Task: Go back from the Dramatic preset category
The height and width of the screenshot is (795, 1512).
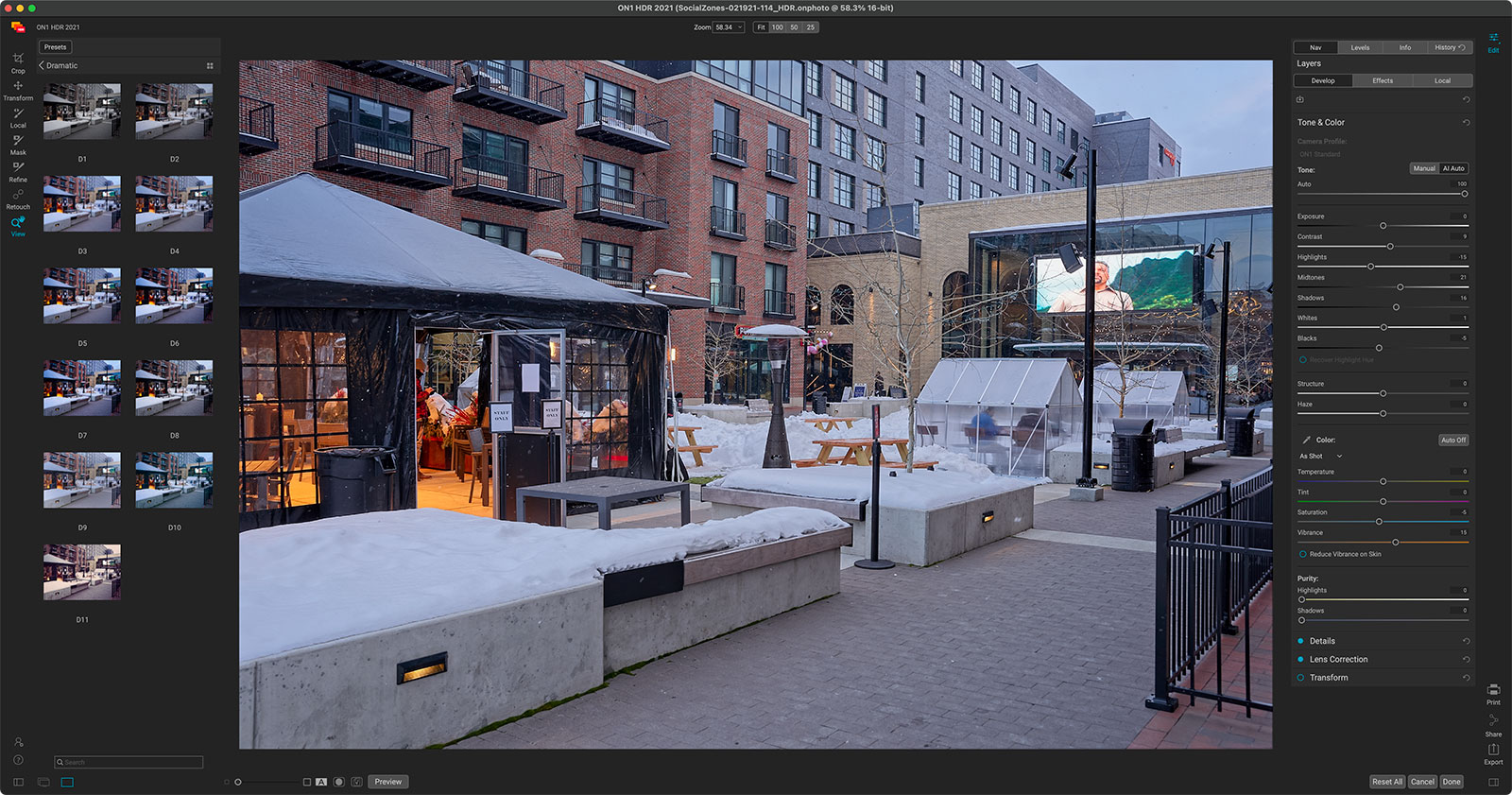Action: coord(43,65)
